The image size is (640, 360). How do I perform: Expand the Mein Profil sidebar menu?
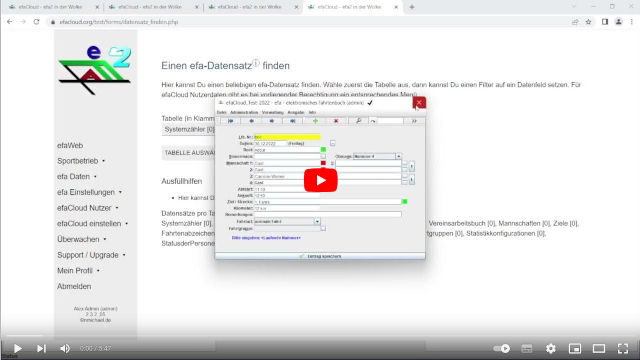coord(78,271)
